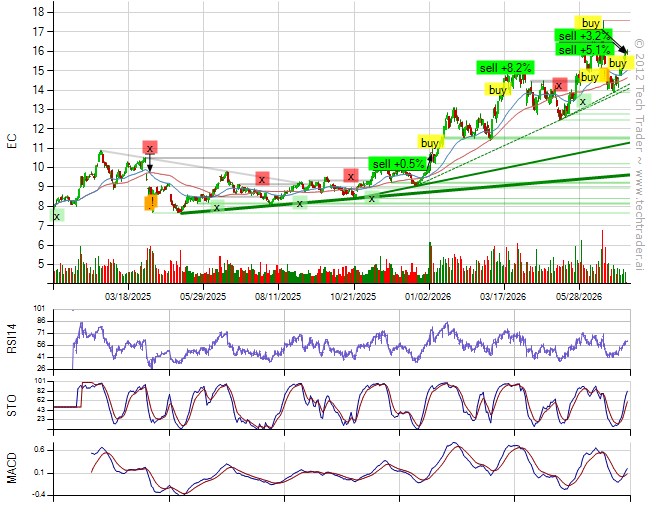Image resolution: width=657 pixels, height=514 pixels.
Task: Click the 03/18/2025 date label
Action: [128, 297]
